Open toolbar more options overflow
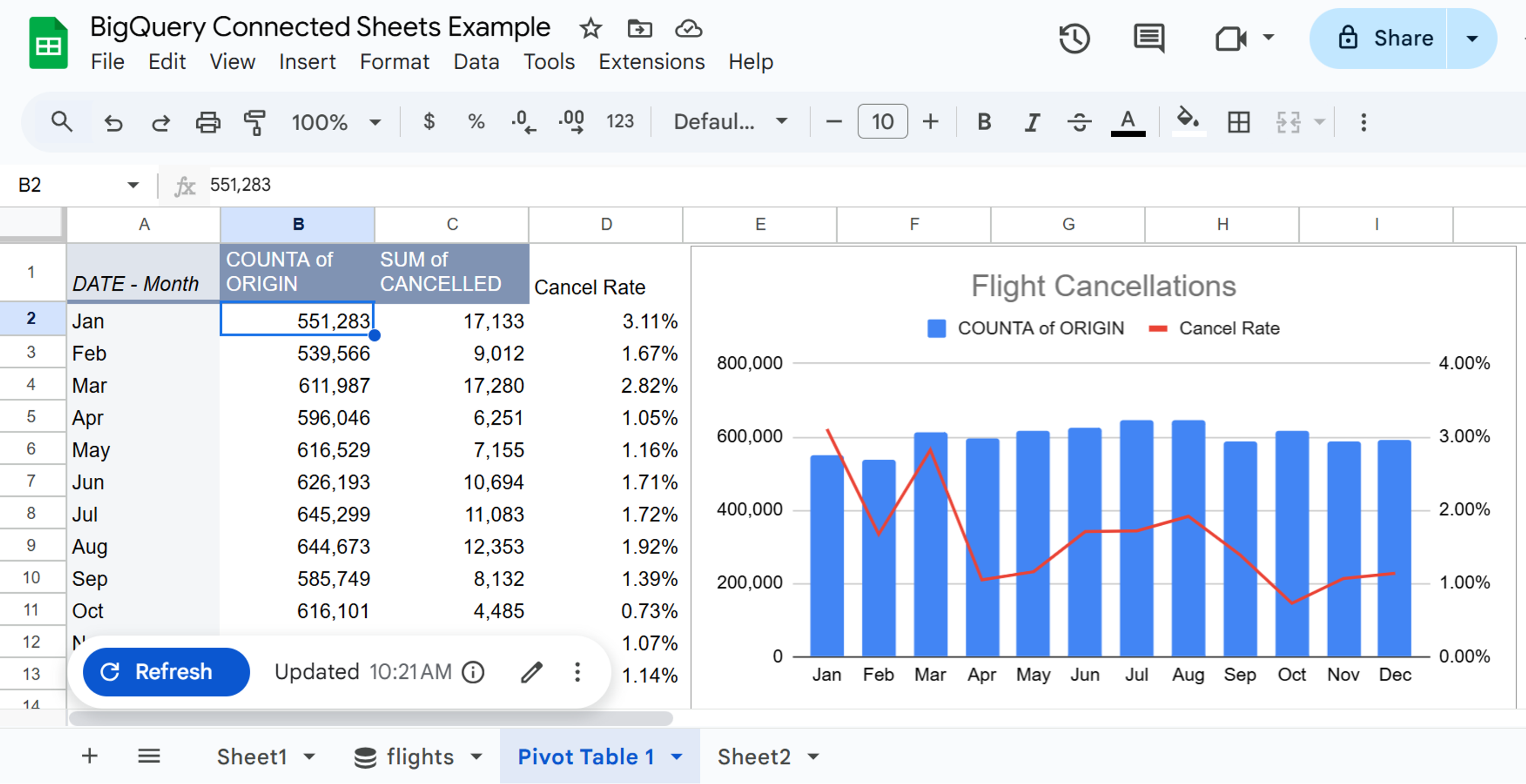Viewport: 1526px width, 784px height. coord(1363,122)
